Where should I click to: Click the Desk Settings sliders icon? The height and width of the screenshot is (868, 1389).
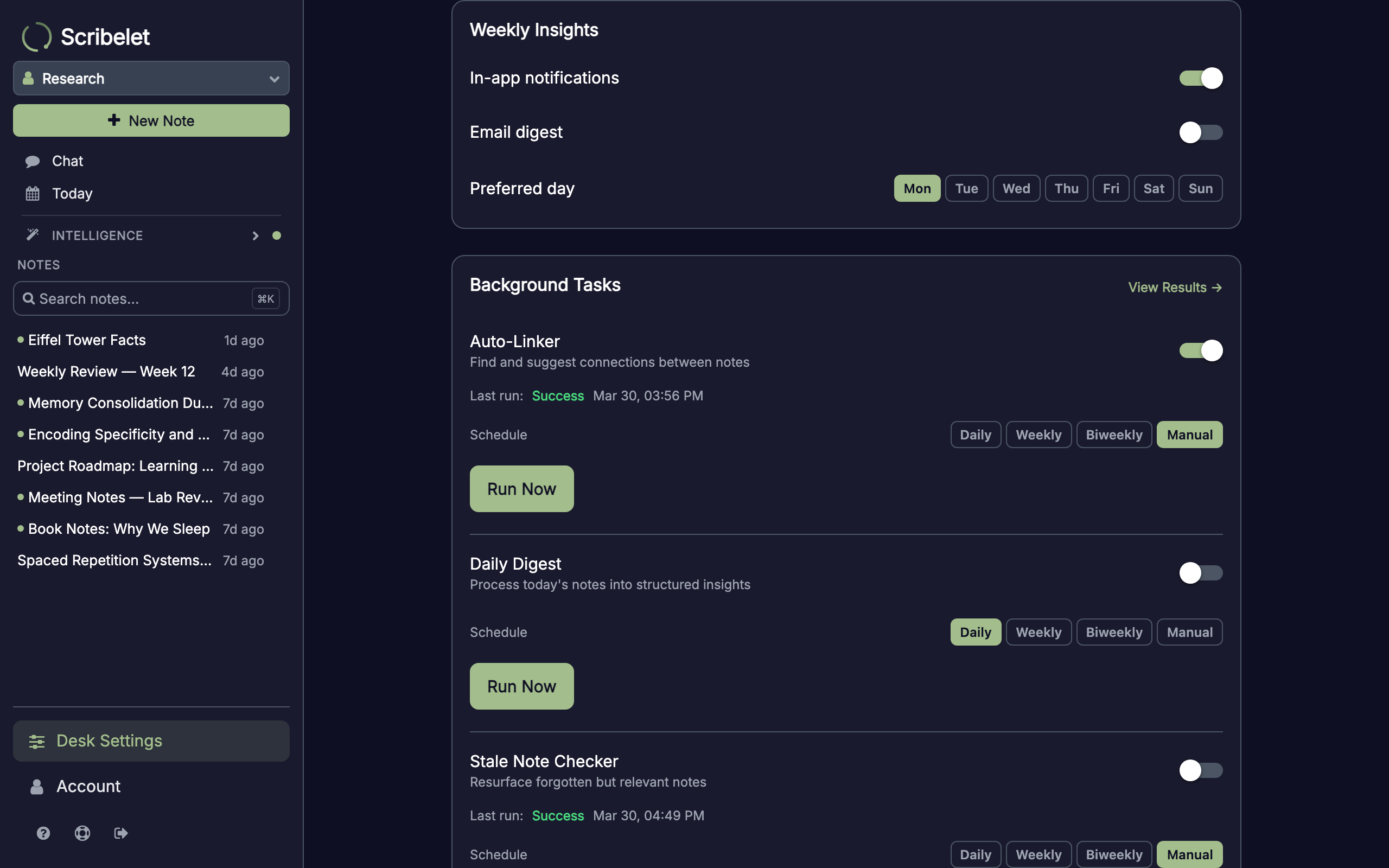(x=37, y=741)
